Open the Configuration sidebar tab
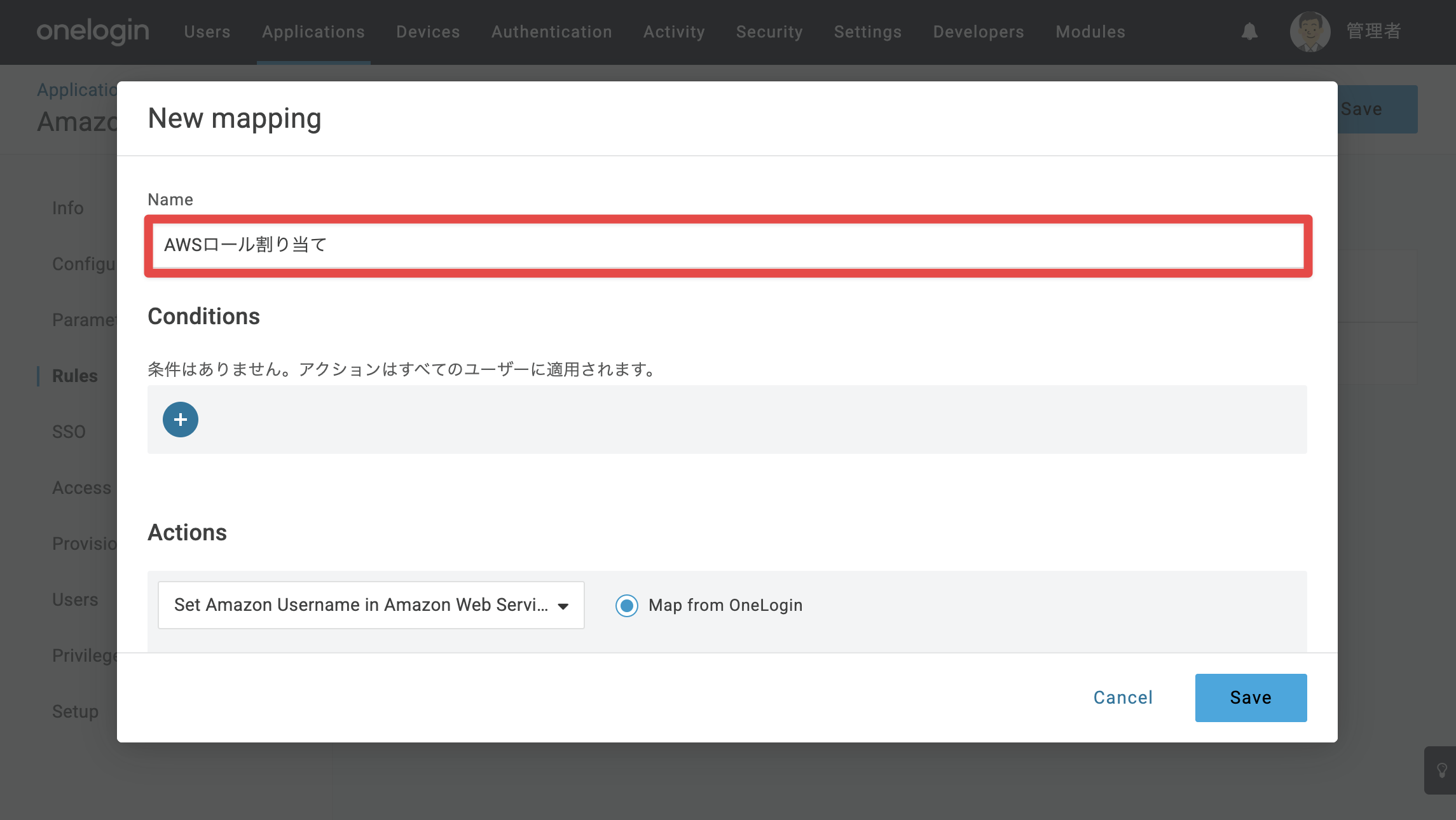Screen dimensions: 1456x820 coord(85,264)
